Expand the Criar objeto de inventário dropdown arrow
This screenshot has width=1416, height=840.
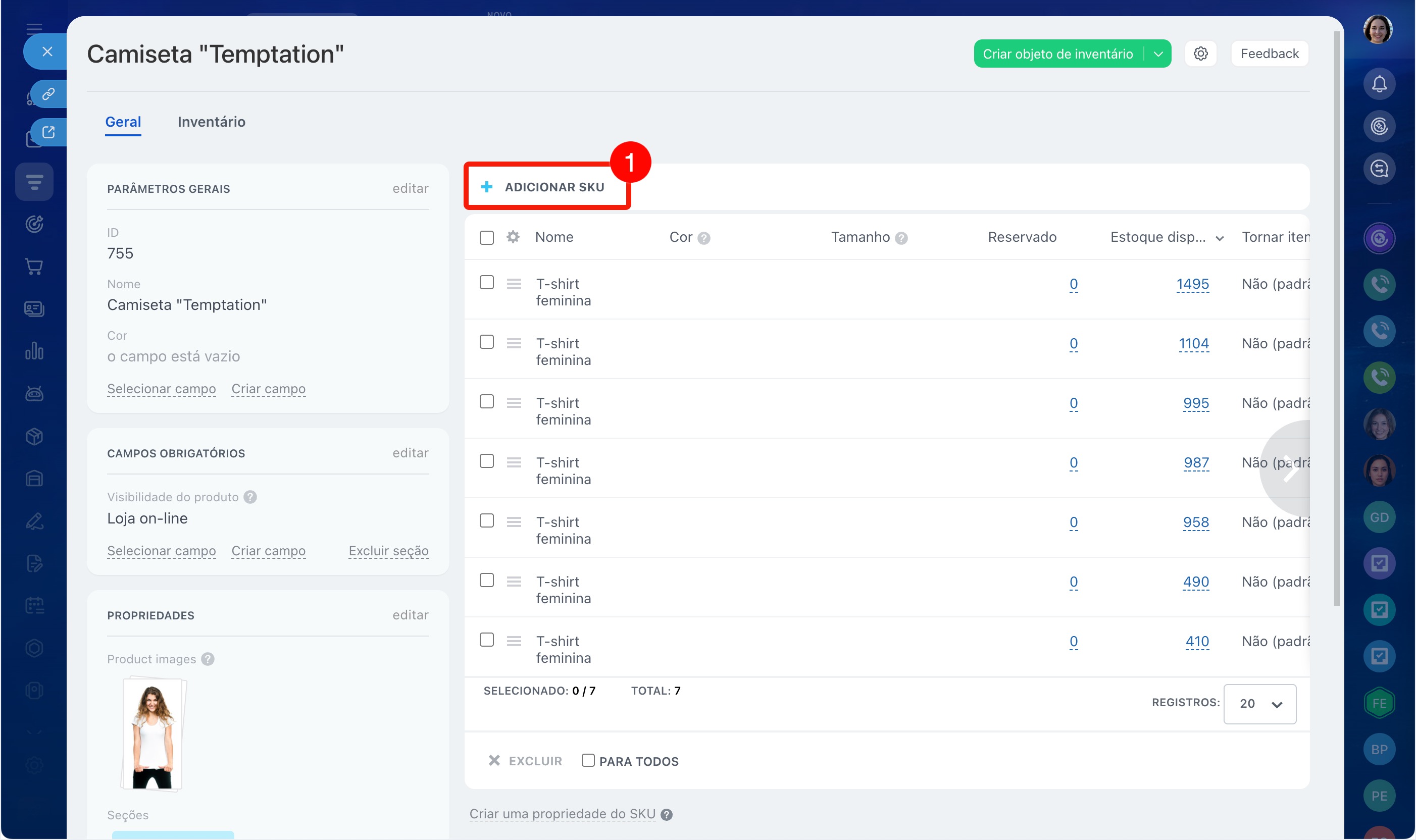point(1158,55)
